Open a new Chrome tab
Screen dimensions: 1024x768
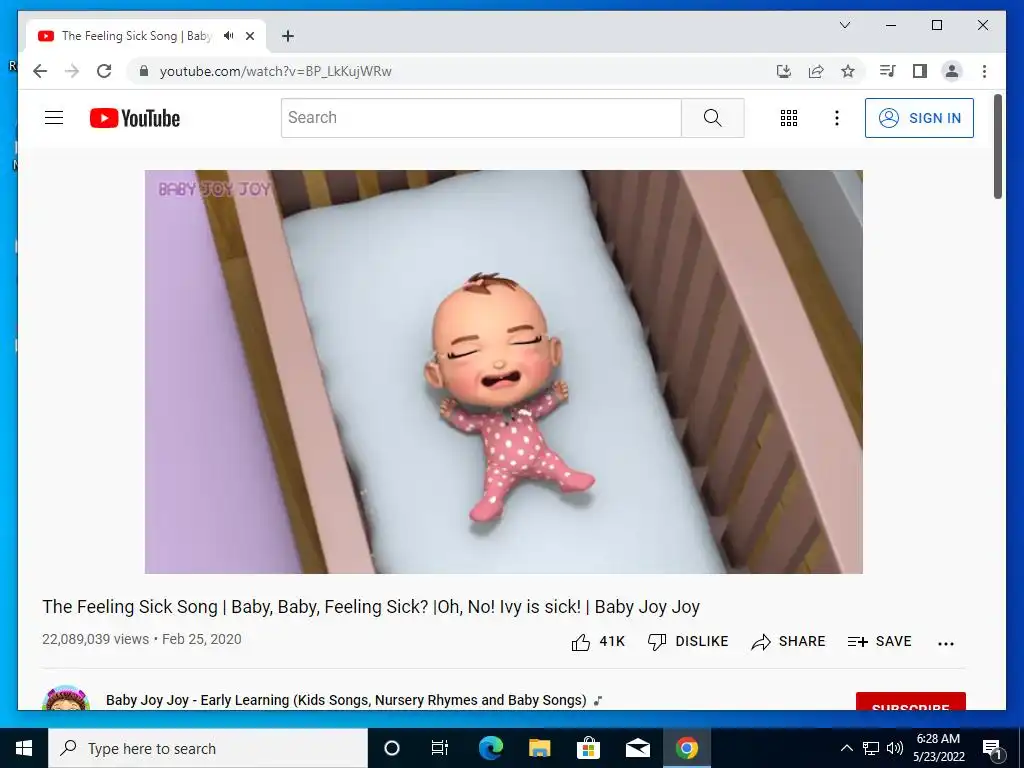pos(287,36)
